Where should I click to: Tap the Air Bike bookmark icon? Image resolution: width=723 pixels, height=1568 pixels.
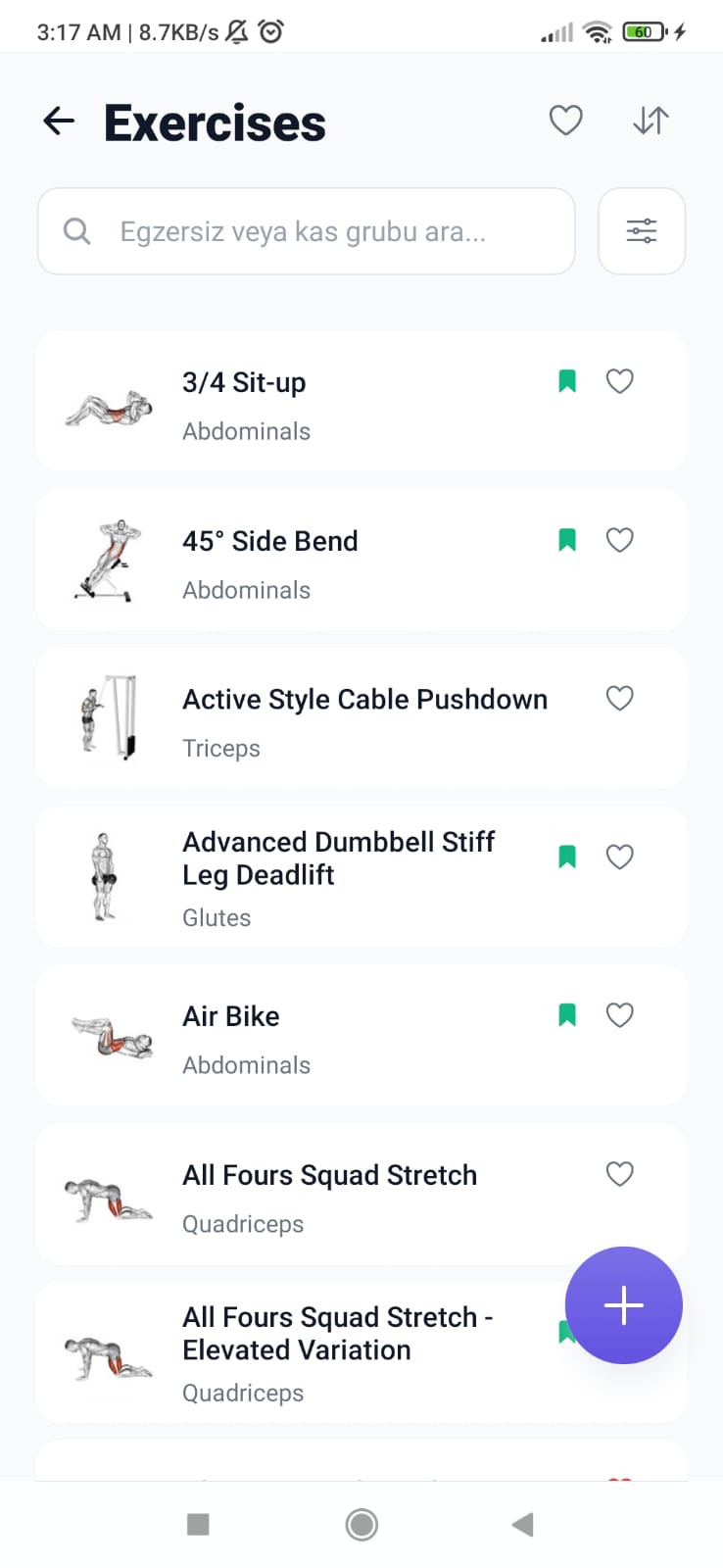[x=567, y=1015]
